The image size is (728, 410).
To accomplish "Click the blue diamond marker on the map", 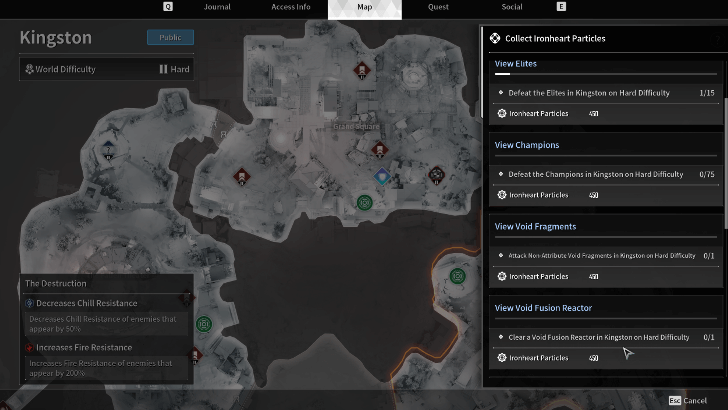I will pyautogui.click(x=382, y=177).
